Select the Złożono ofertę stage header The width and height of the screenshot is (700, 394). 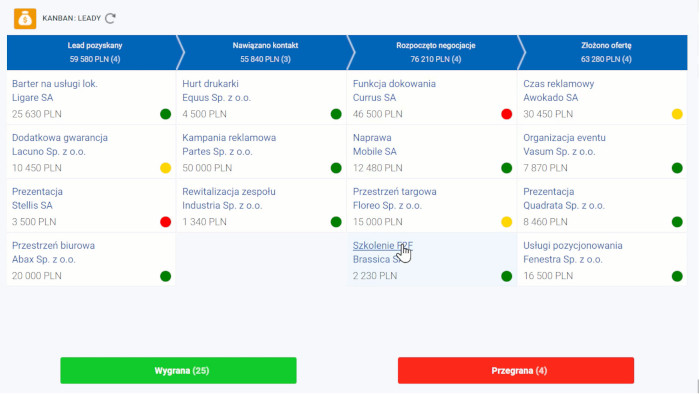tap(606, 53)
